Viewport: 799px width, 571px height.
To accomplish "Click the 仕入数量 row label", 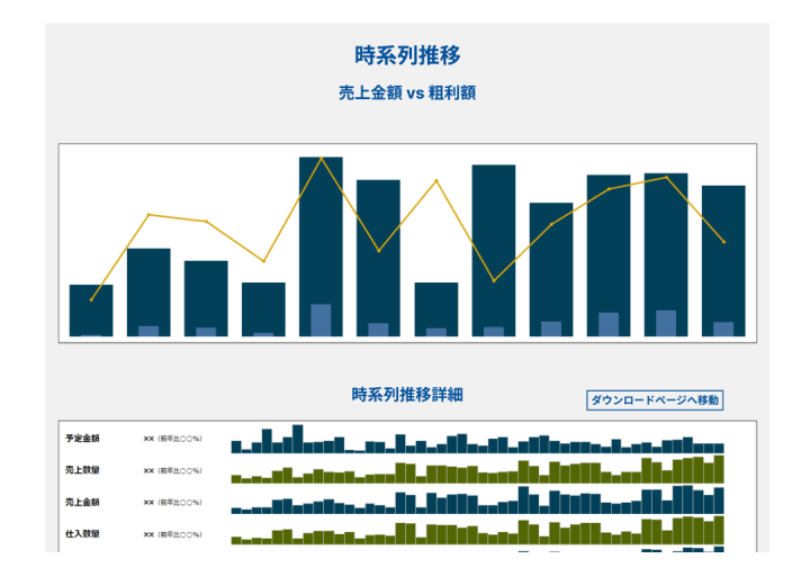I will click(82, 534).
